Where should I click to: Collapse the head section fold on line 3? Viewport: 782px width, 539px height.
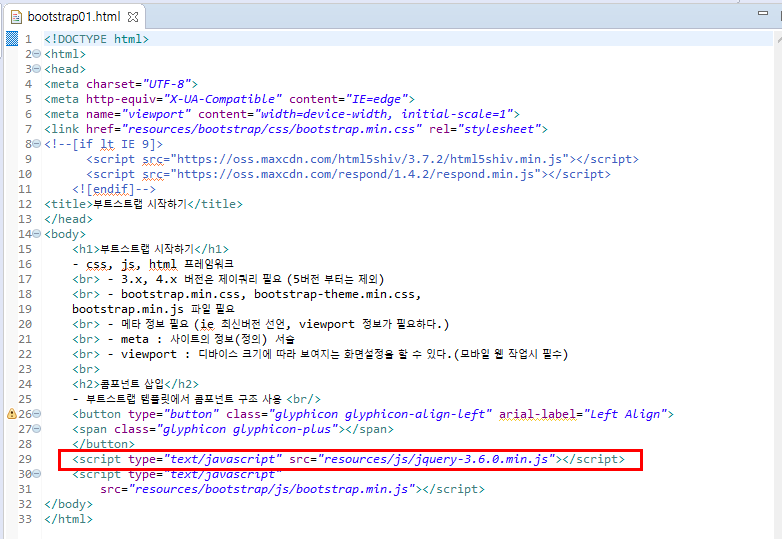pyautogui.click(x=36, y=69)
